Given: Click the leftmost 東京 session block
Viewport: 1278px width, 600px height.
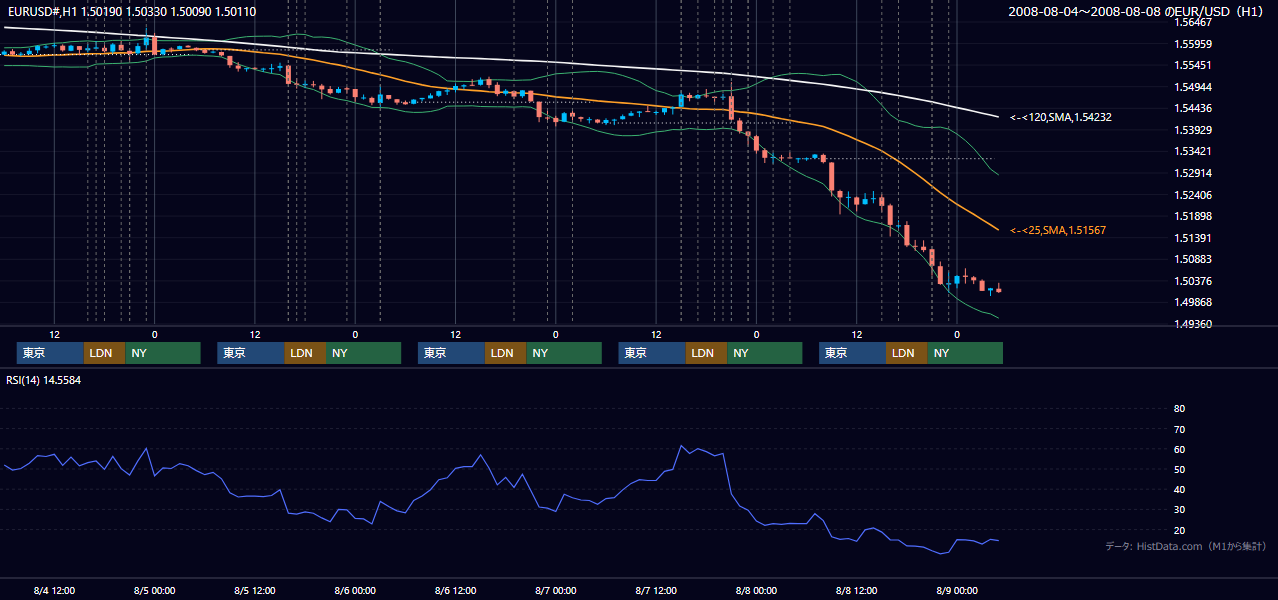Looking at the screenshot, I should point(50,353).
